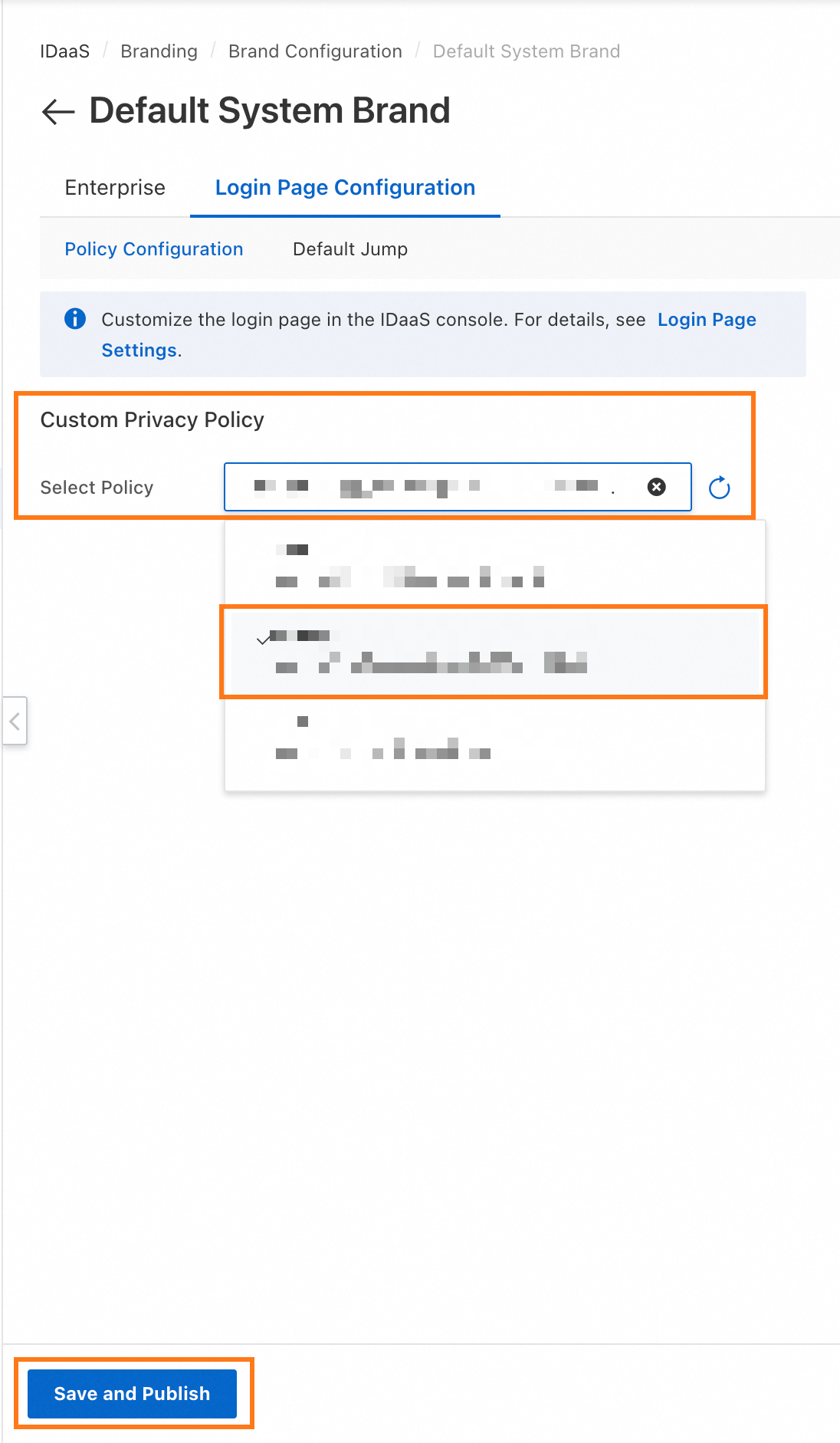840x1443 pixels.
Task: Open Brand Configuration breadcrumb
Action: tap(315, 51)
